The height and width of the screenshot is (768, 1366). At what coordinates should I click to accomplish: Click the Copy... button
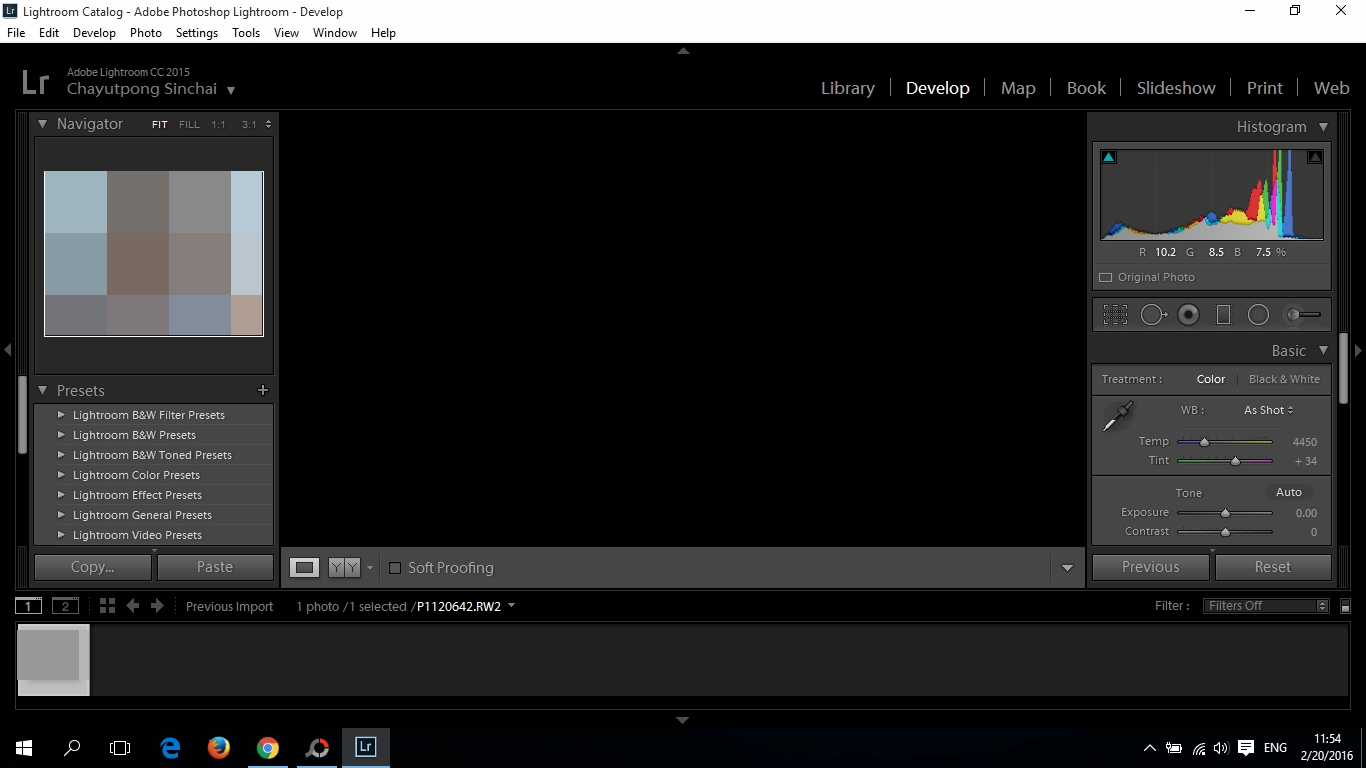(93, 567)
